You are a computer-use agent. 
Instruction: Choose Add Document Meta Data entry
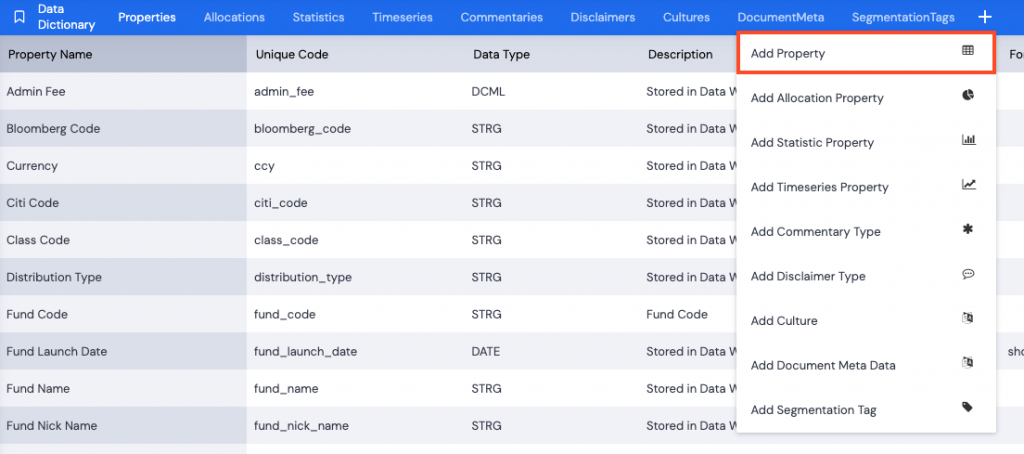pyautogui.click(x=866, y=365)
